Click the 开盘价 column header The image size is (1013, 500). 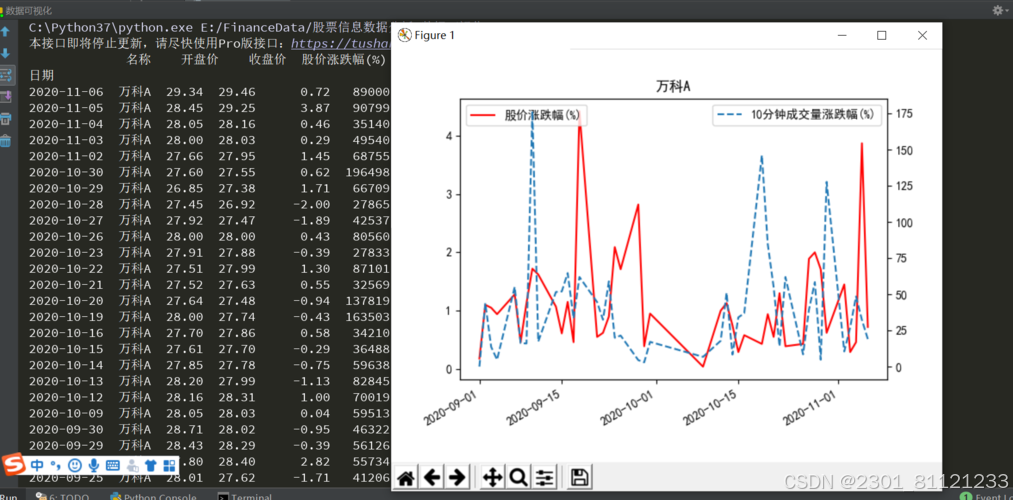pos(200,59)
